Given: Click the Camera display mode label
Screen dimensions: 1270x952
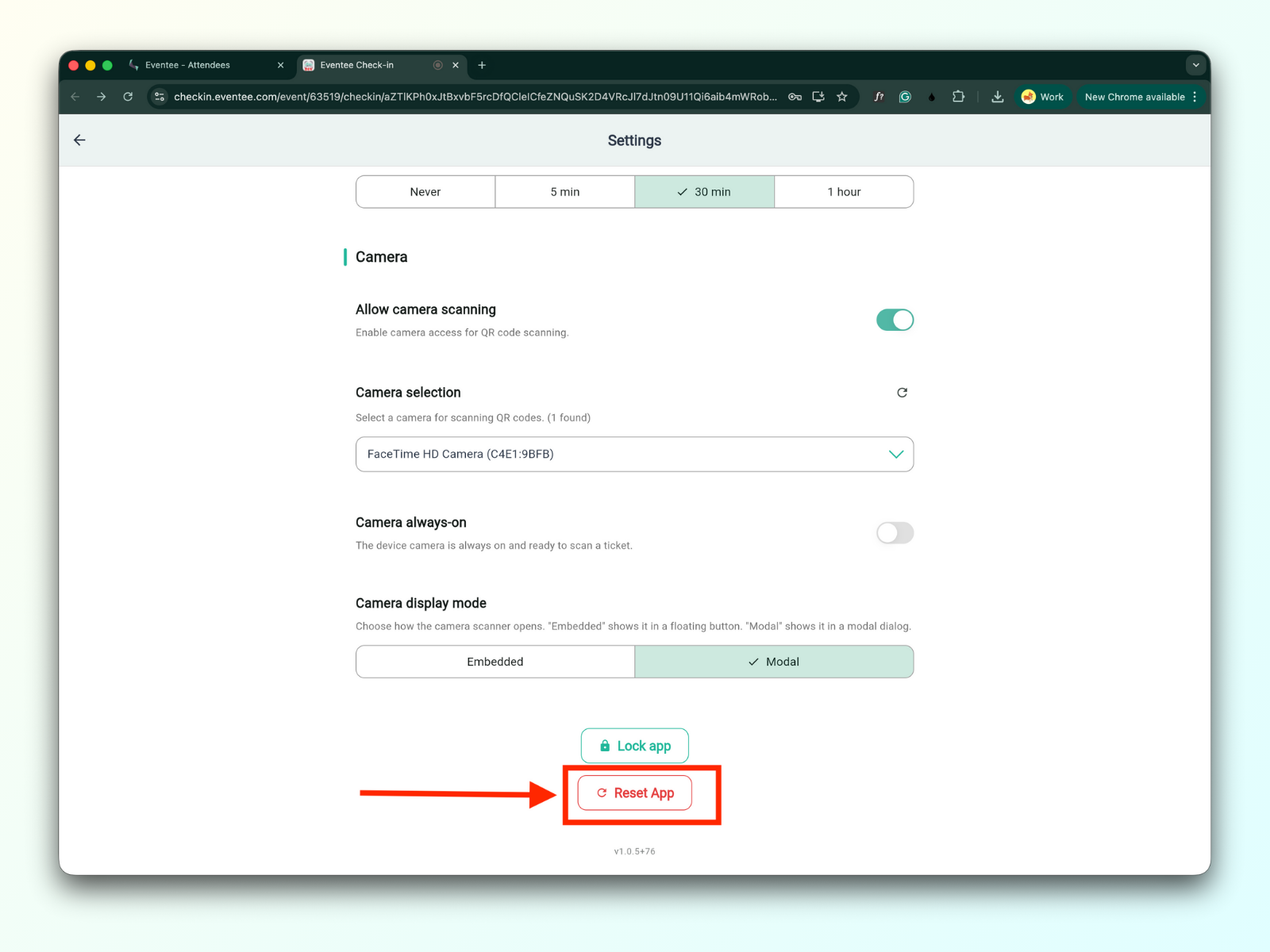Looking at the screenshot, I should pyautogui.click(x=421, y=604).
